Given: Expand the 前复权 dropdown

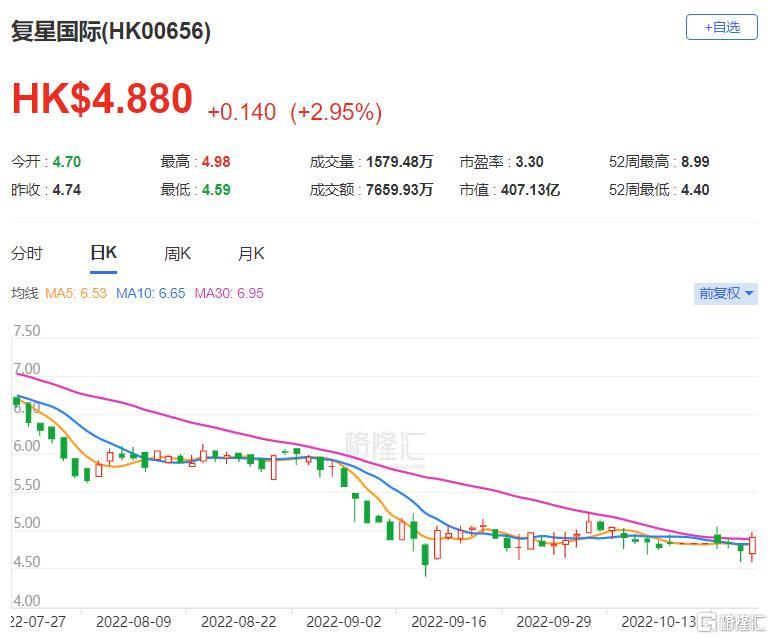Looking at the screenshot, I should point(726,293).
